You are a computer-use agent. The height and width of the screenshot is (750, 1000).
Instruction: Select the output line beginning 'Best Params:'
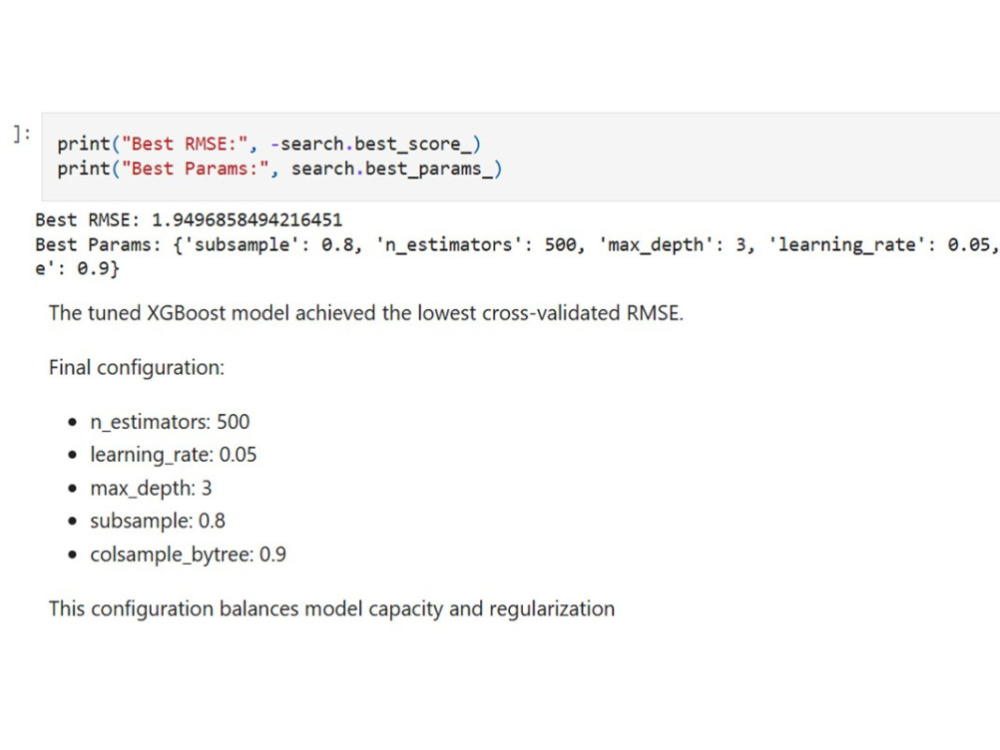pos(517,245)
